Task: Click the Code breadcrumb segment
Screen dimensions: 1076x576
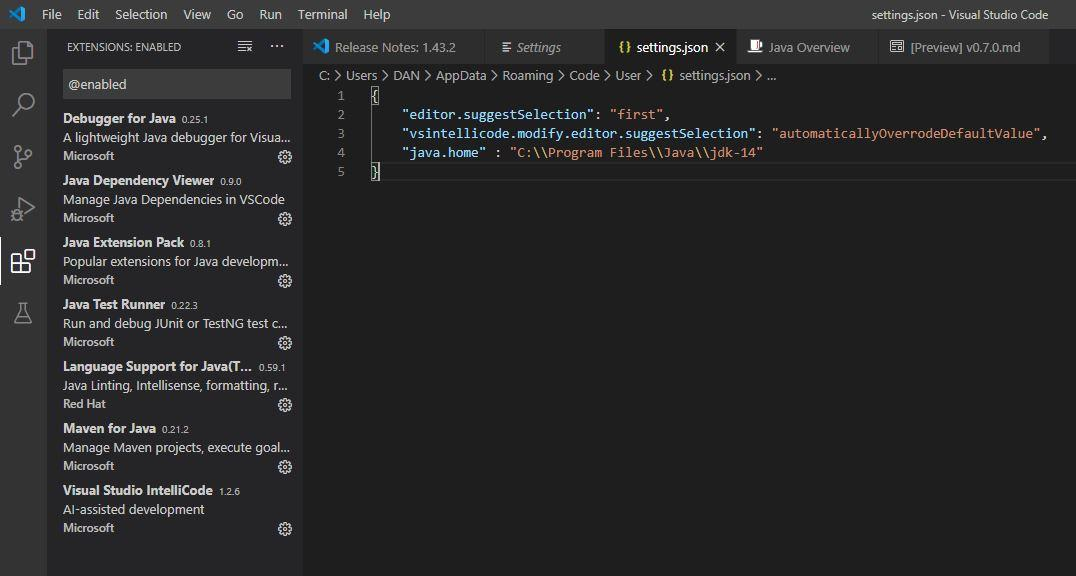Action: 584,76
